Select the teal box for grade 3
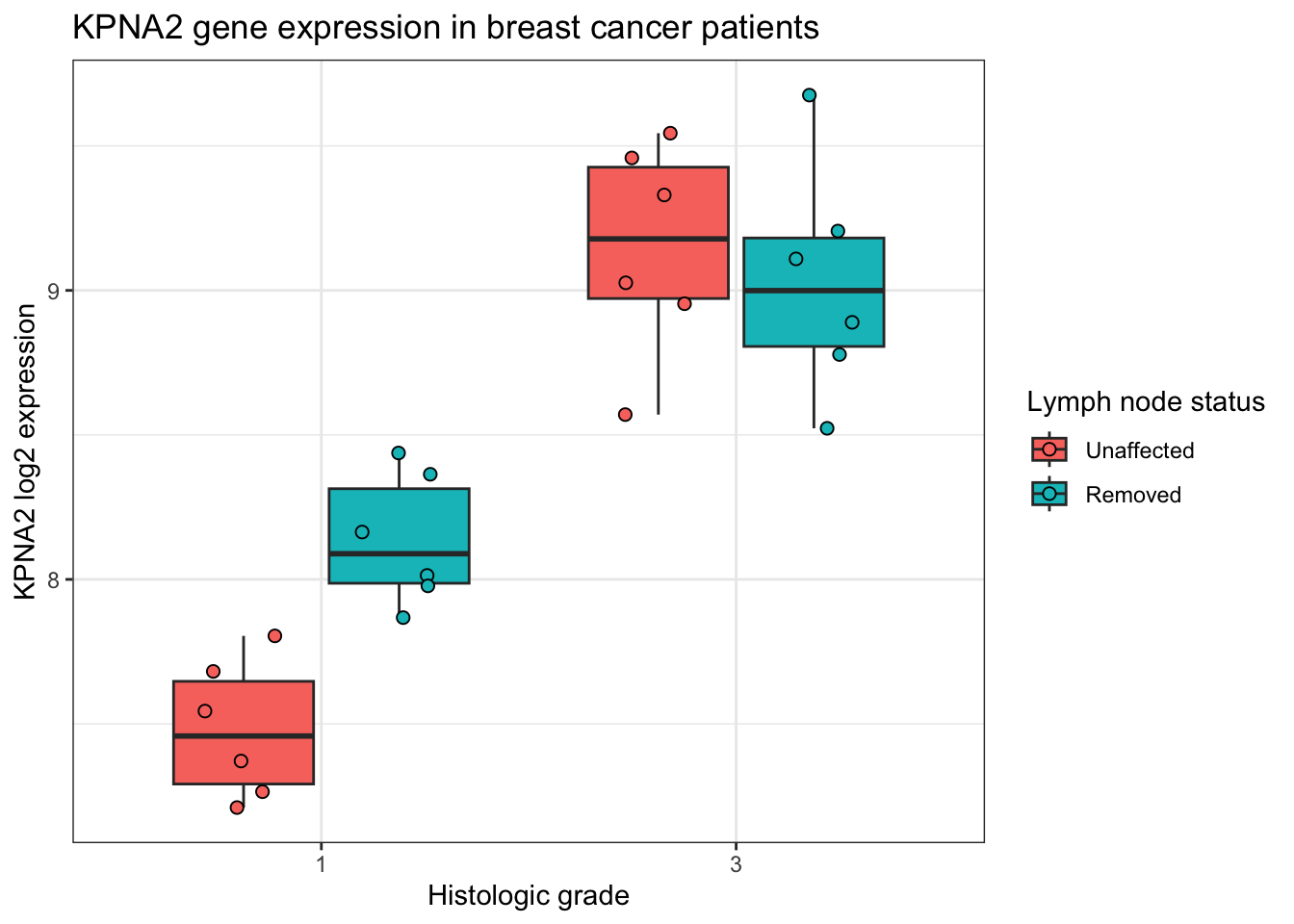The width and height of the screenshot is (1294, 924). point(814,318)
